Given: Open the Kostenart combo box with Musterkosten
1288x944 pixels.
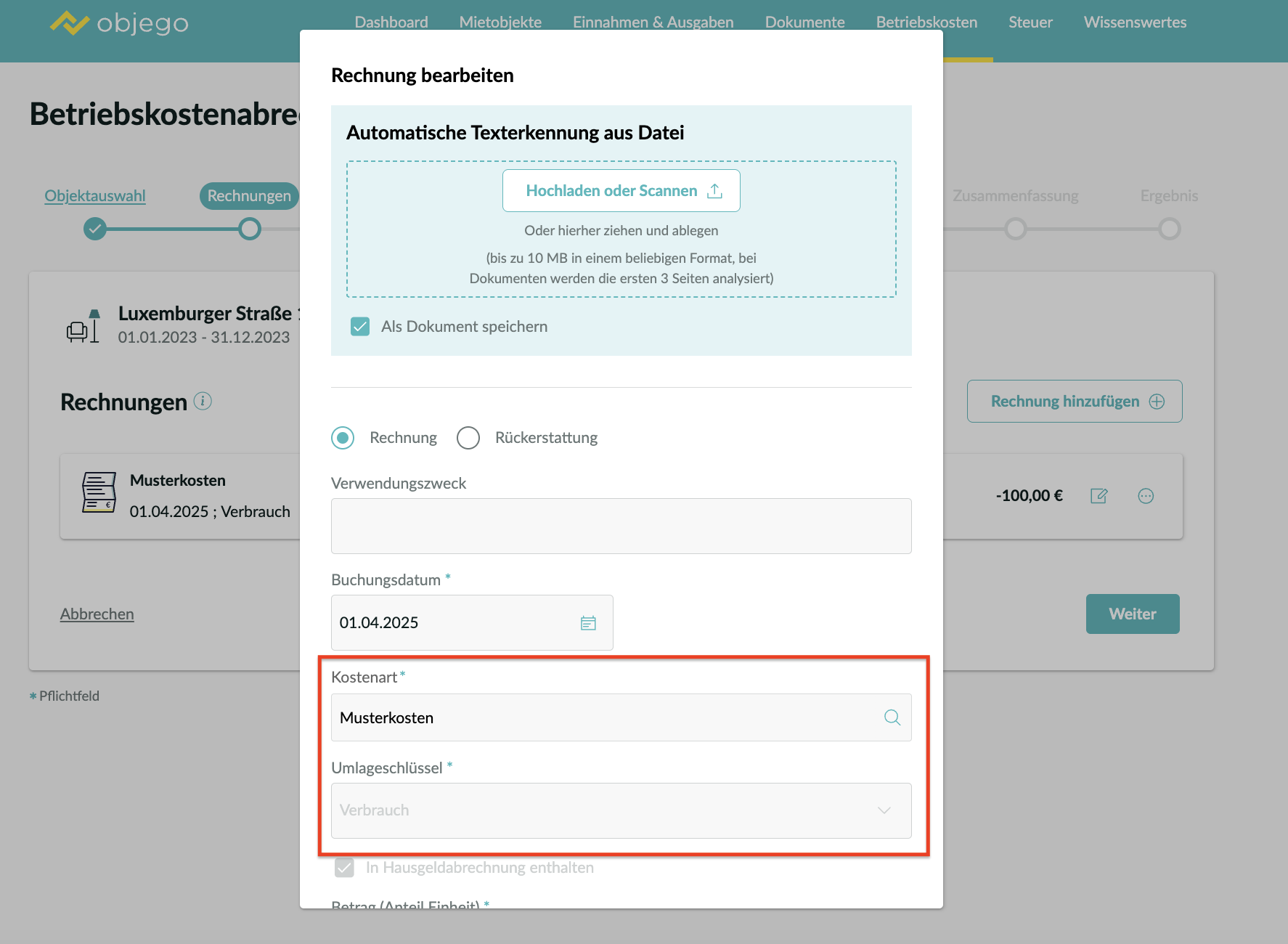Looking at the screenshot, I should coord(606,717).
